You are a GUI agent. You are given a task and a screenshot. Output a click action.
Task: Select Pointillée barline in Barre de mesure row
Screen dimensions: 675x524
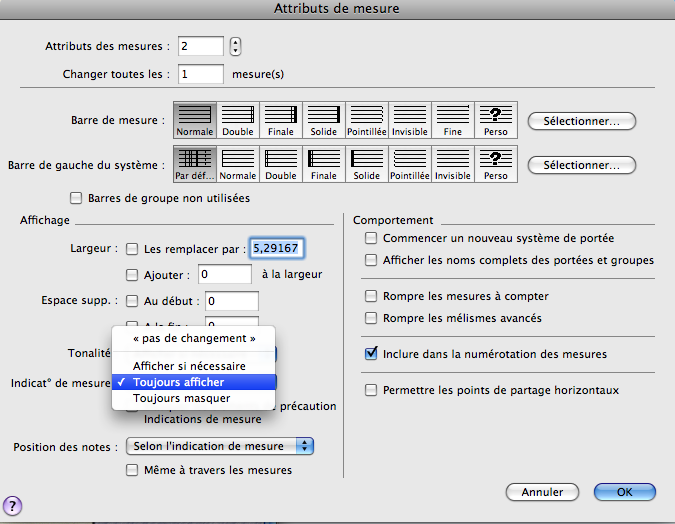[367, 120]
